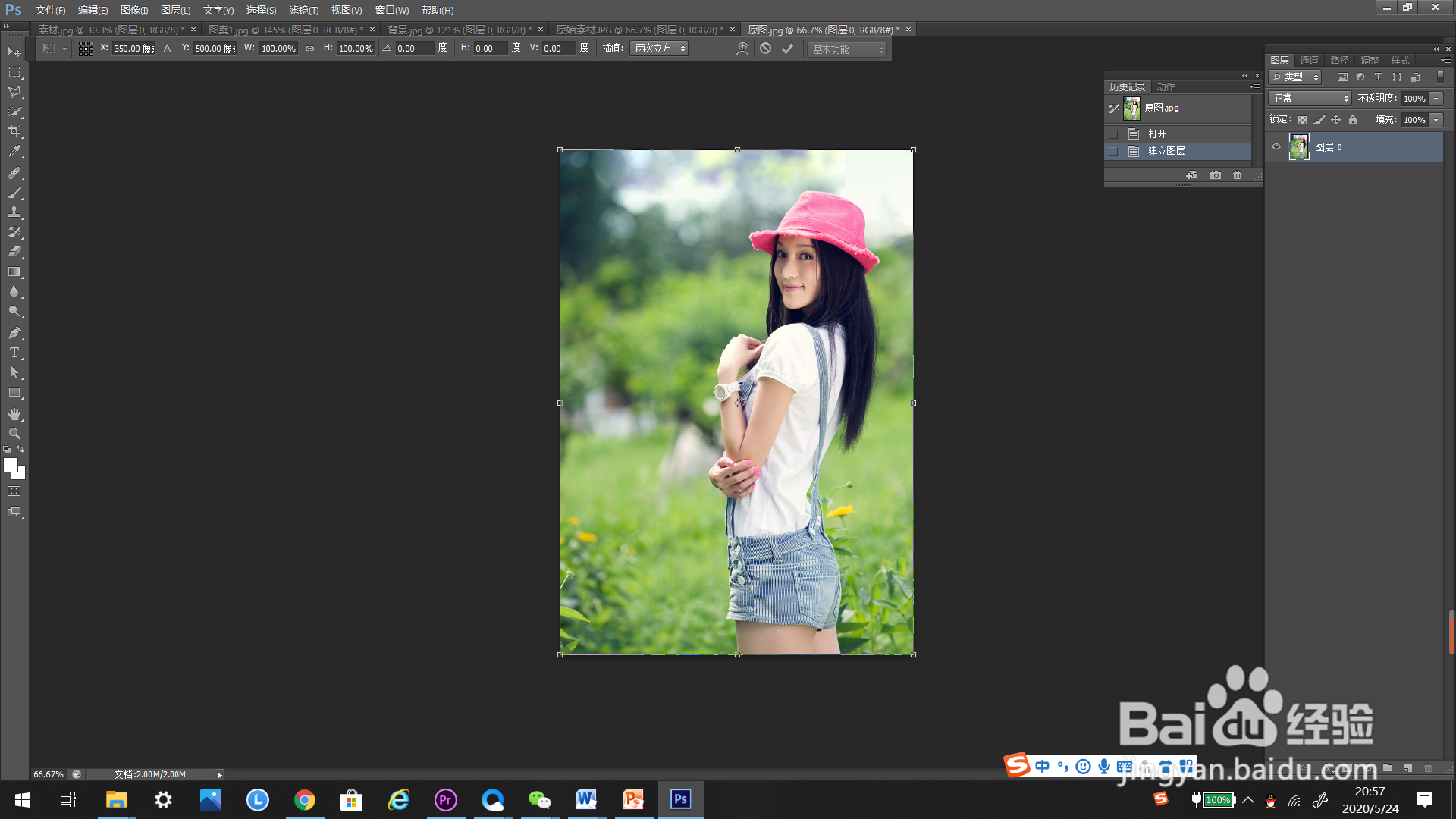The width and height of the screenshot is (1456, 819).
Task: Select the Pen tool
Action: (x=14, y=333)
